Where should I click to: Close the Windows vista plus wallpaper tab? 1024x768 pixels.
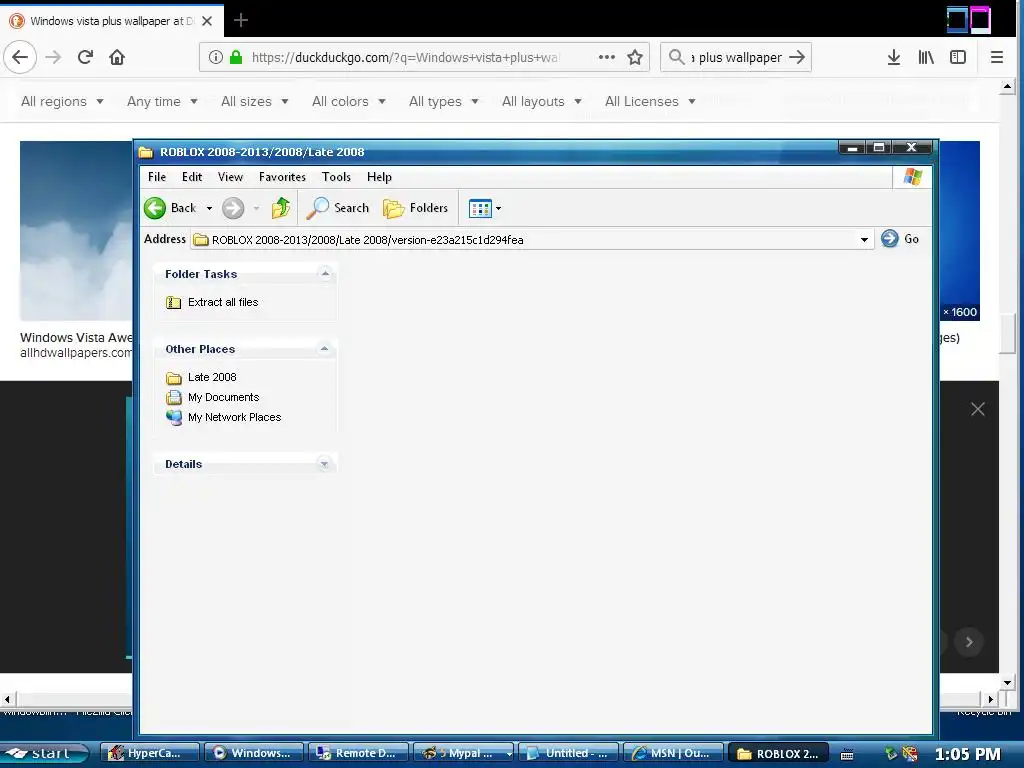pyautogui.click(x=207, y=21)
